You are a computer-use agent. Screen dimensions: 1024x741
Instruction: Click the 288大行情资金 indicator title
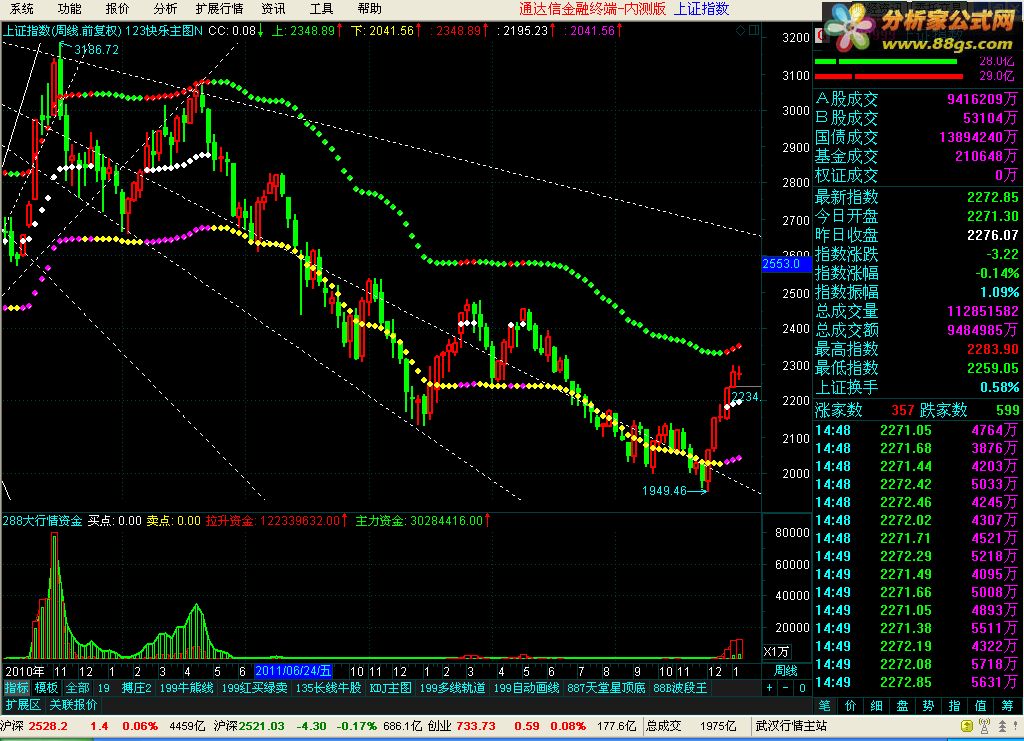tap(42, 520)
